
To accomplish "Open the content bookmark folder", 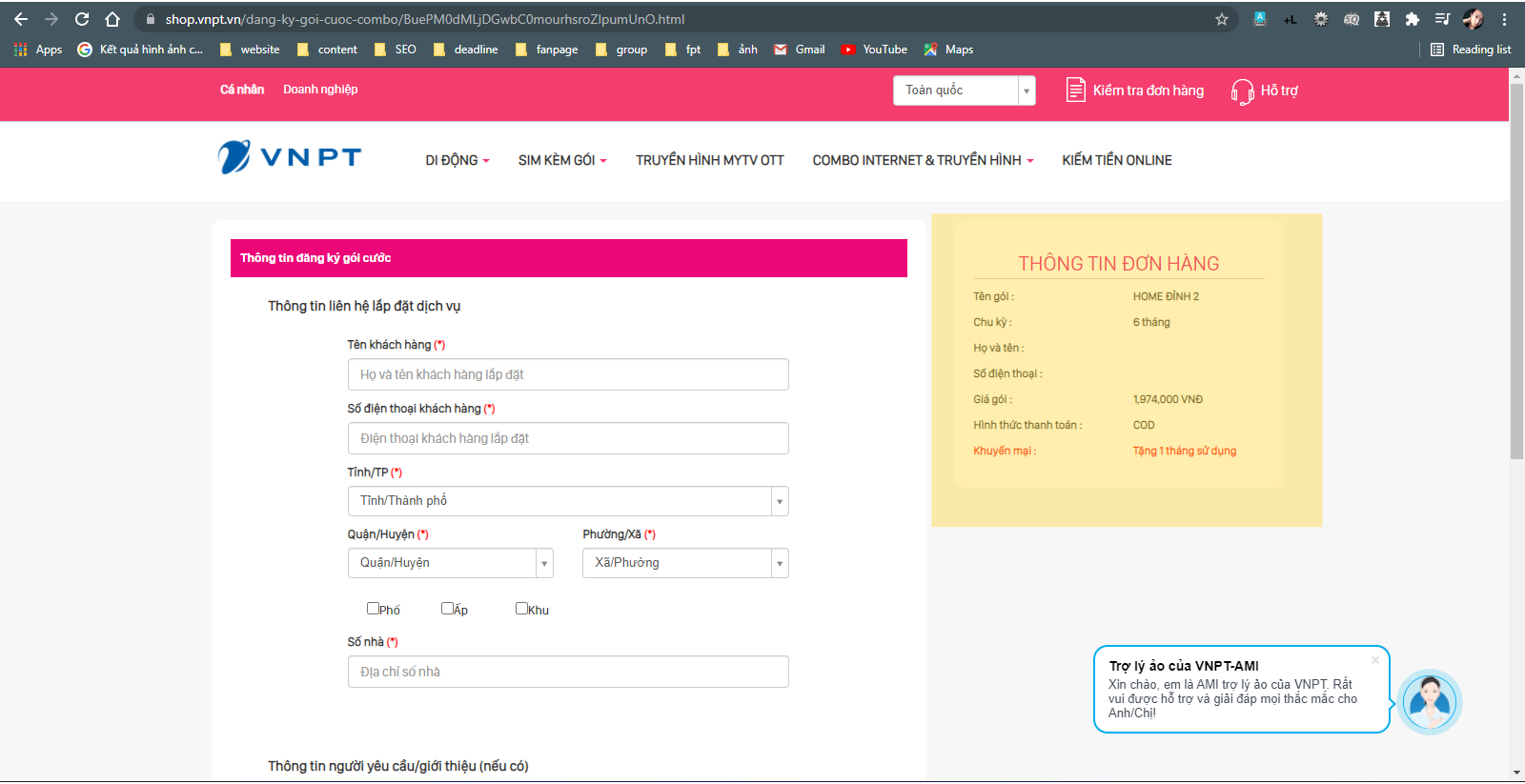I will click(x=327, y=50).
